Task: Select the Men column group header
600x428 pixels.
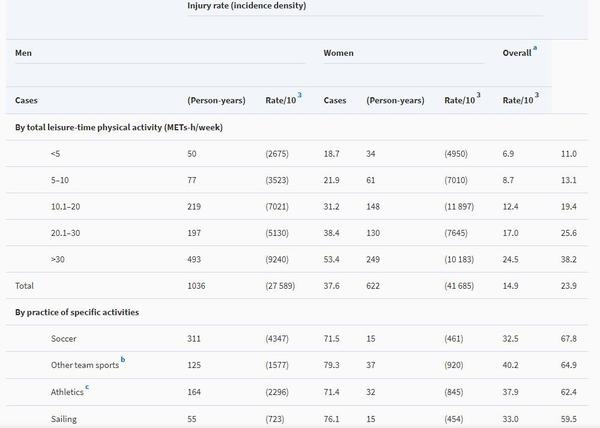Action: point(23,53)
